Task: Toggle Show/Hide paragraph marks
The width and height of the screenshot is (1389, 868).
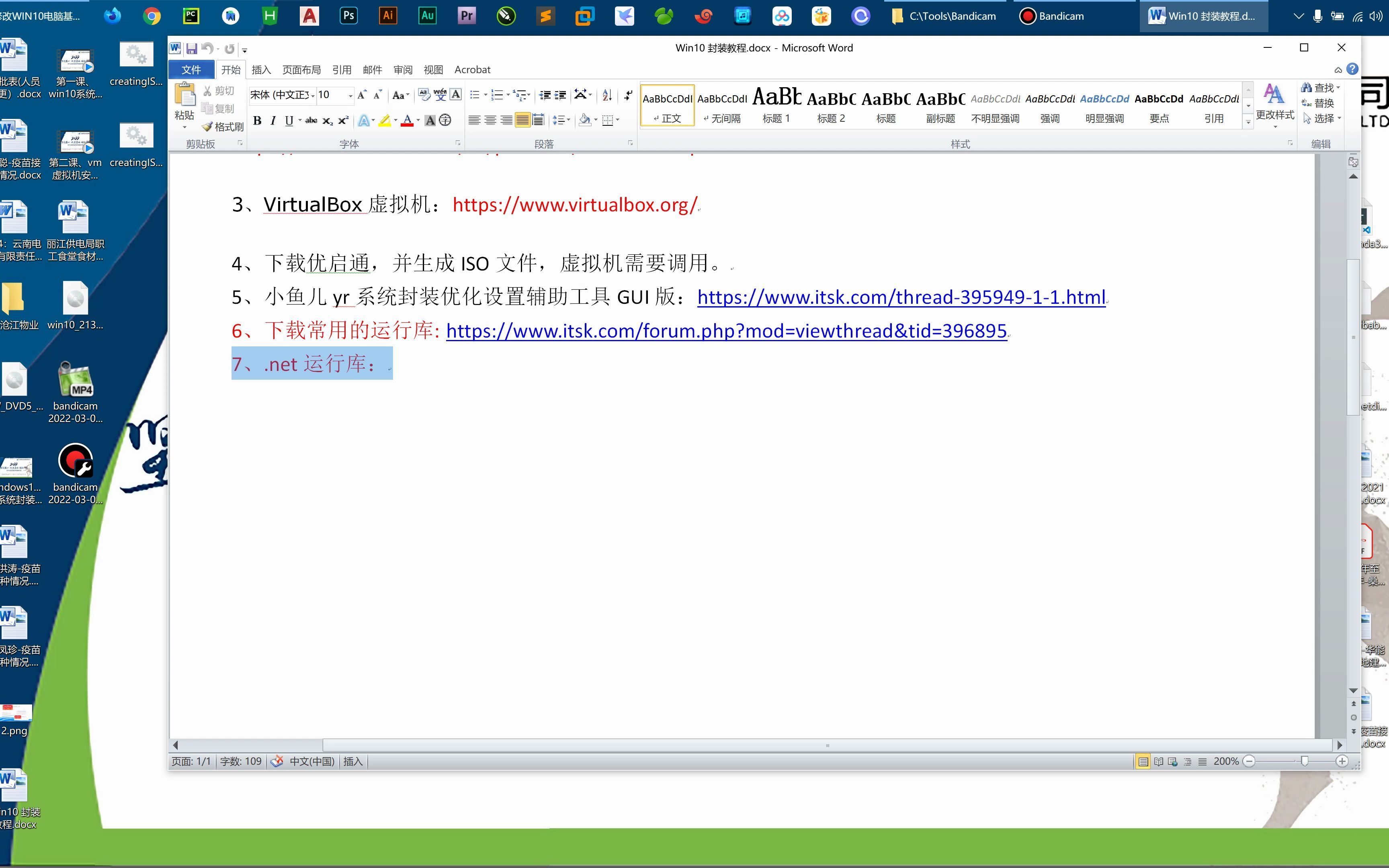Action: pyautogui.click(x=629, y=95)
